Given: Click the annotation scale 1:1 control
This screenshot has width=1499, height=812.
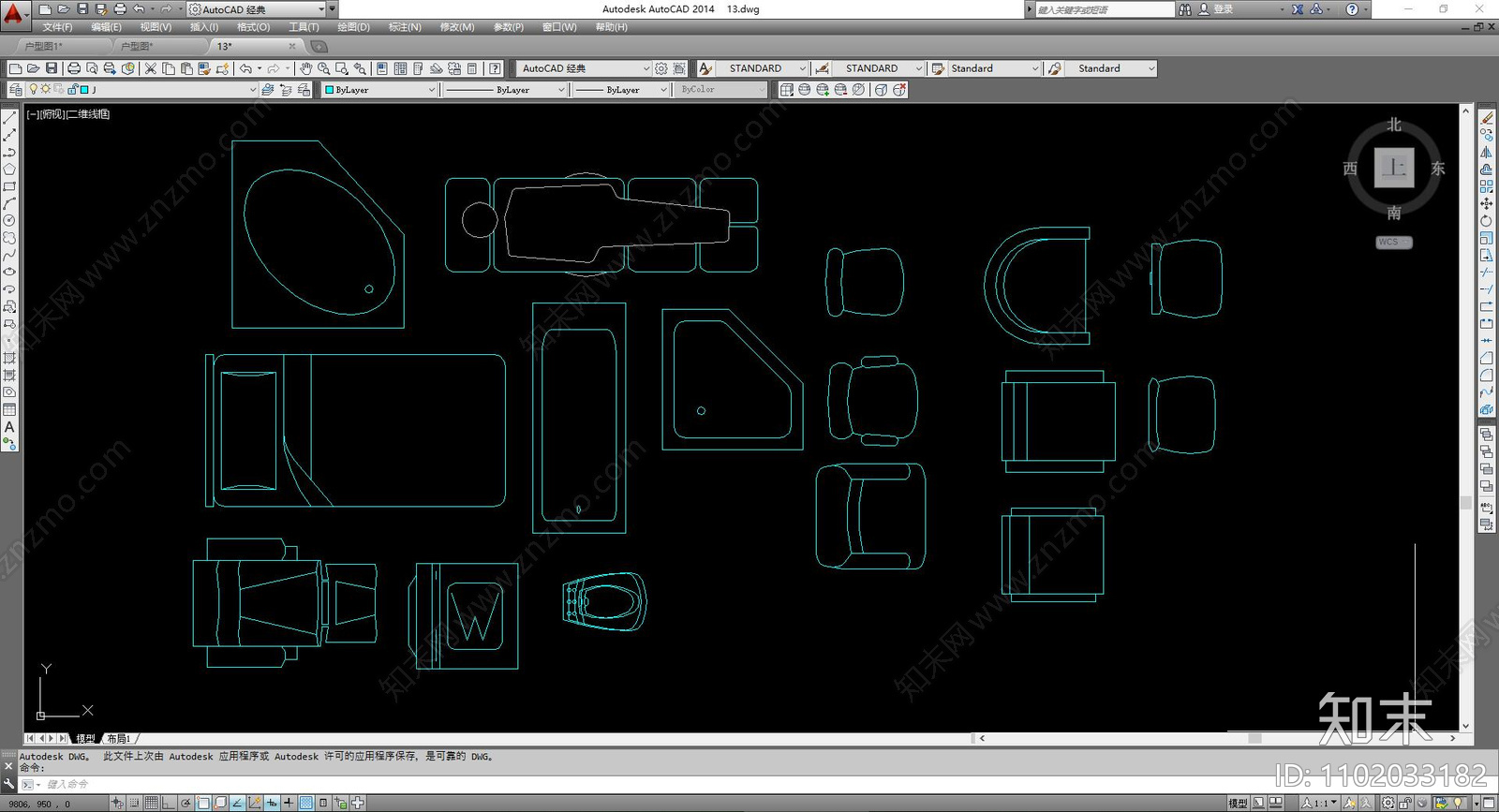Looking at the screenshot, I should coord(1319,804).
